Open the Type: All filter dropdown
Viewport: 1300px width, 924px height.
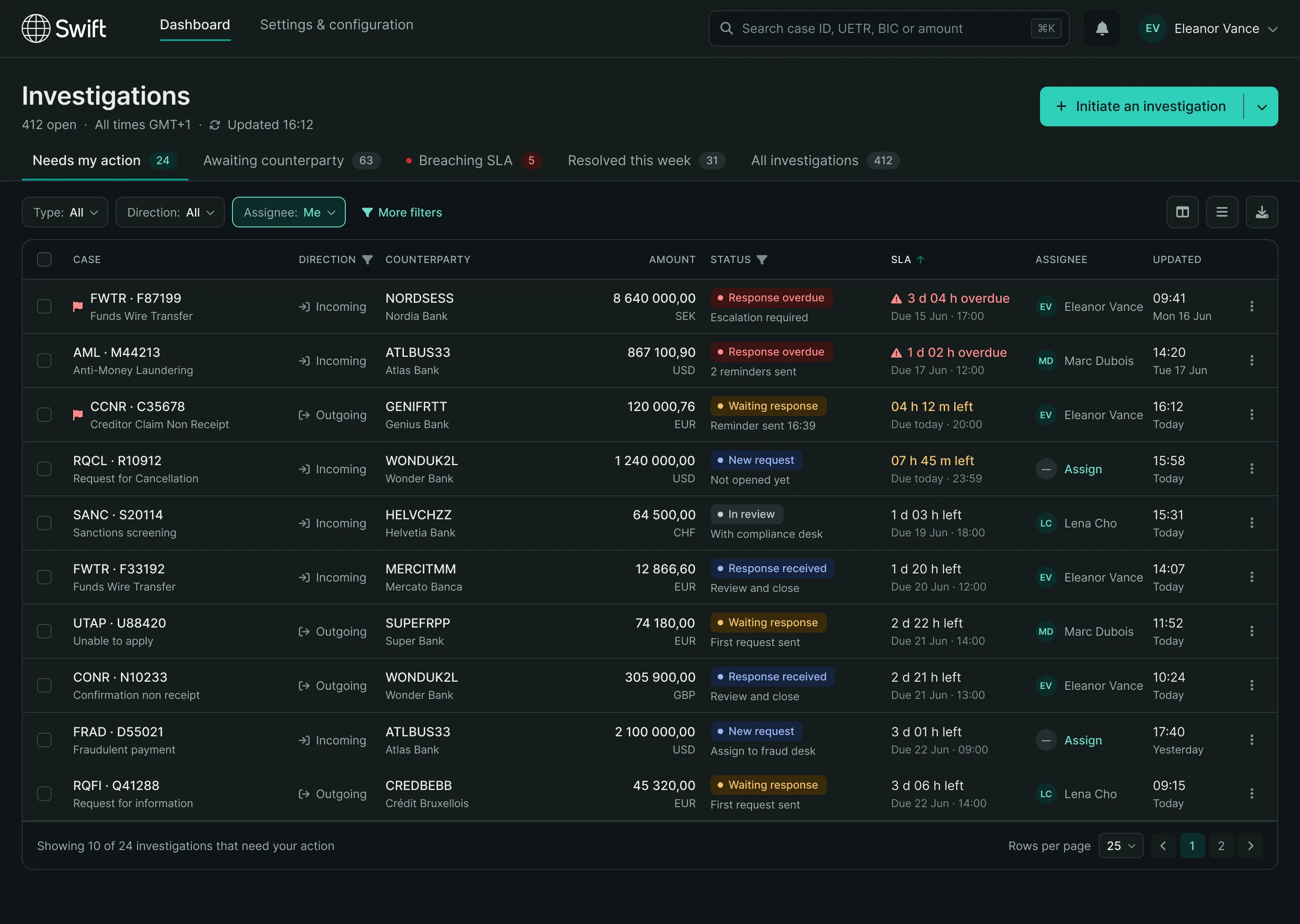click(x=65, y=212)
